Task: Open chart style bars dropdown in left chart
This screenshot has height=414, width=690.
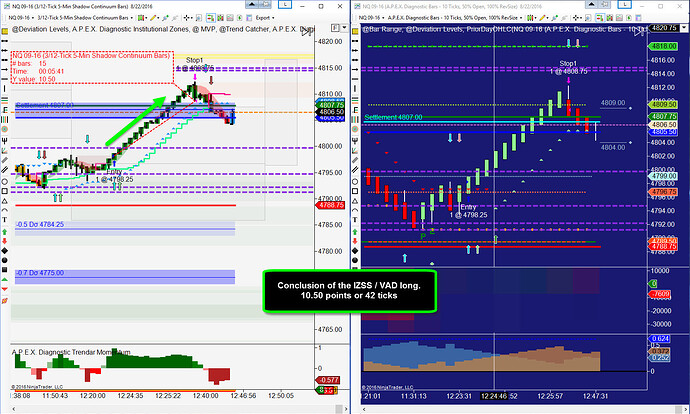Action: tap(143, 18)
